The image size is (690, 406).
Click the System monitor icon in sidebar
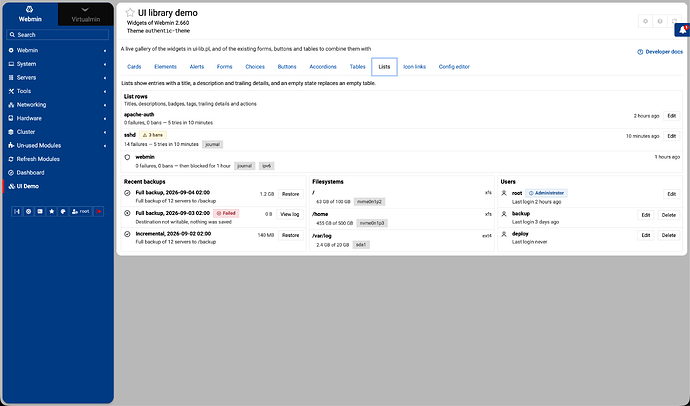pyautogui.click(x=11, y=64)
